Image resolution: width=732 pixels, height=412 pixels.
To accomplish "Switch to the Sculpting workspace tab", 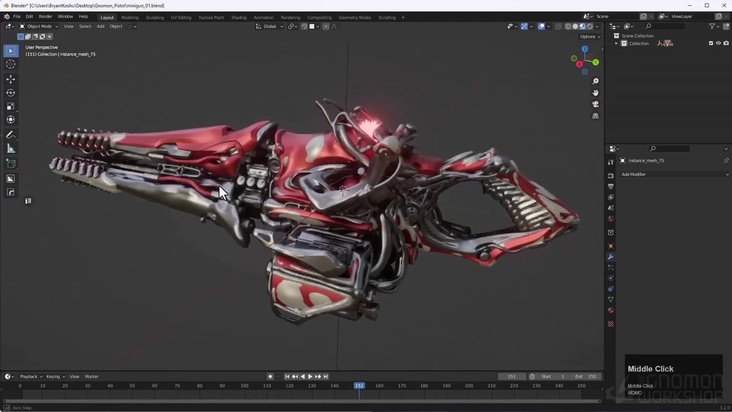I will (x=155, y=17).
